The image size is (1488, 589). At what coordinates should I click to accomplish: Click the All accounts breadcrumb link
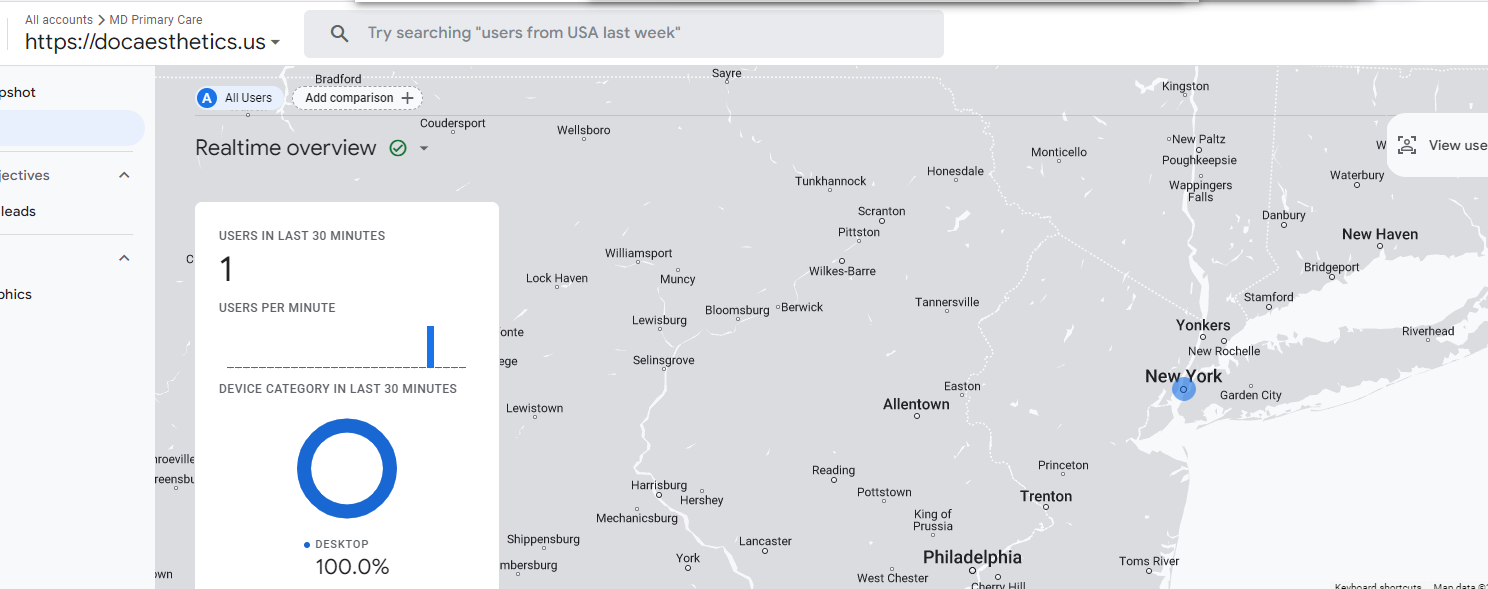pos(59,19)
